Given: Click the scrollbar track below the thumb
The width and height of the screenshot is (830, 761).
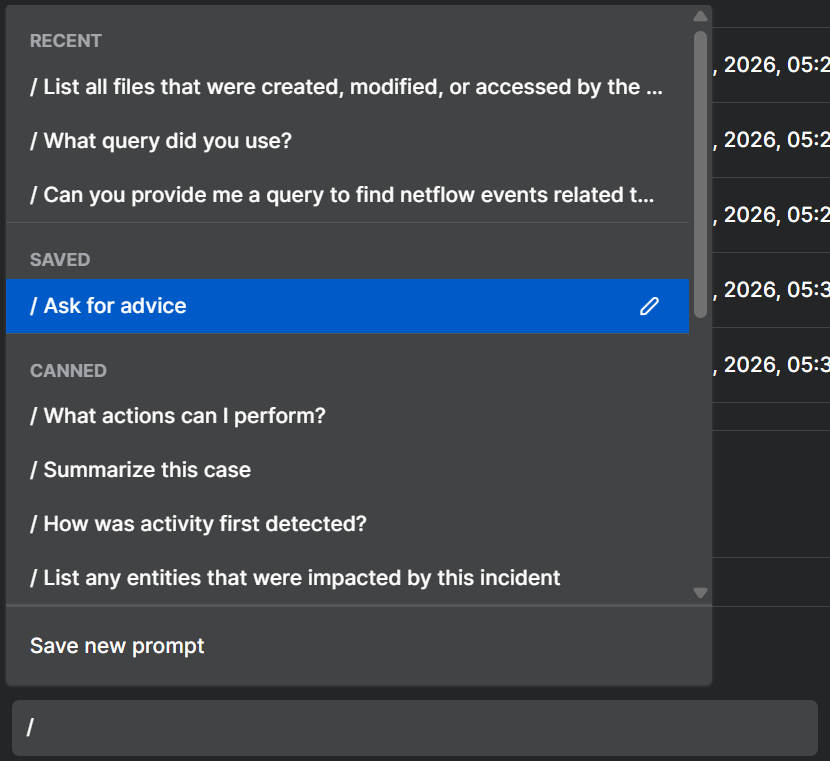Looking at the screenshot, I should coord(700,450).
